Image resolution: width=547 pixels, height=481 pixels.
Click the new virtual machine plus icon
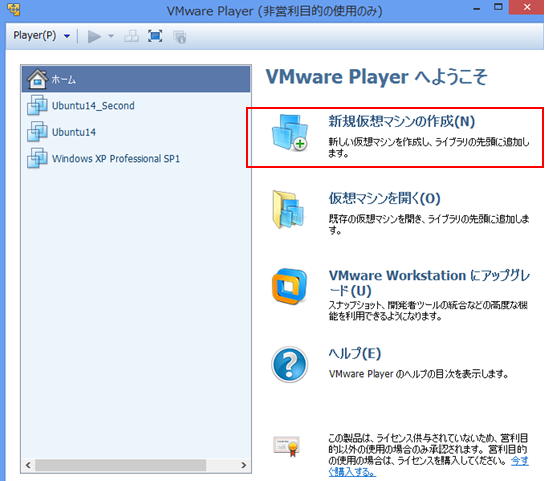coord(290,133)
